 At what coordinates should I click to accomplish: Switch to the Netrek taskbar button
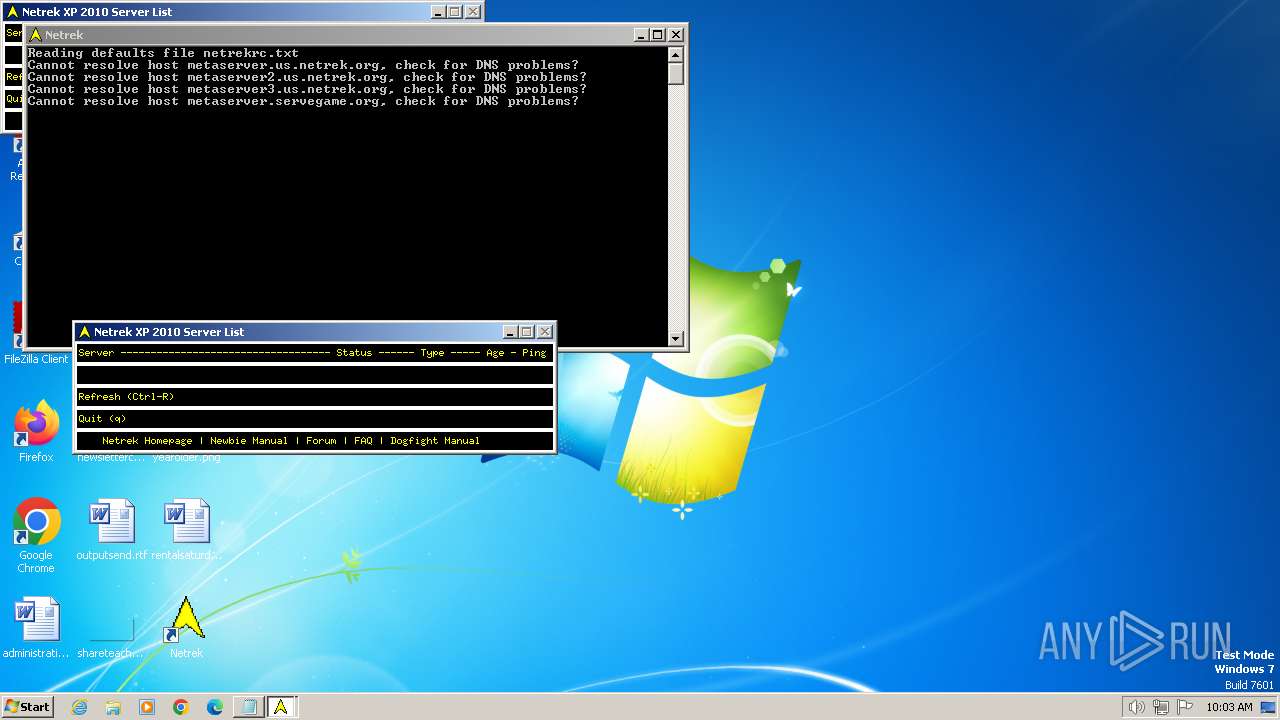click(x=281, y=707)
